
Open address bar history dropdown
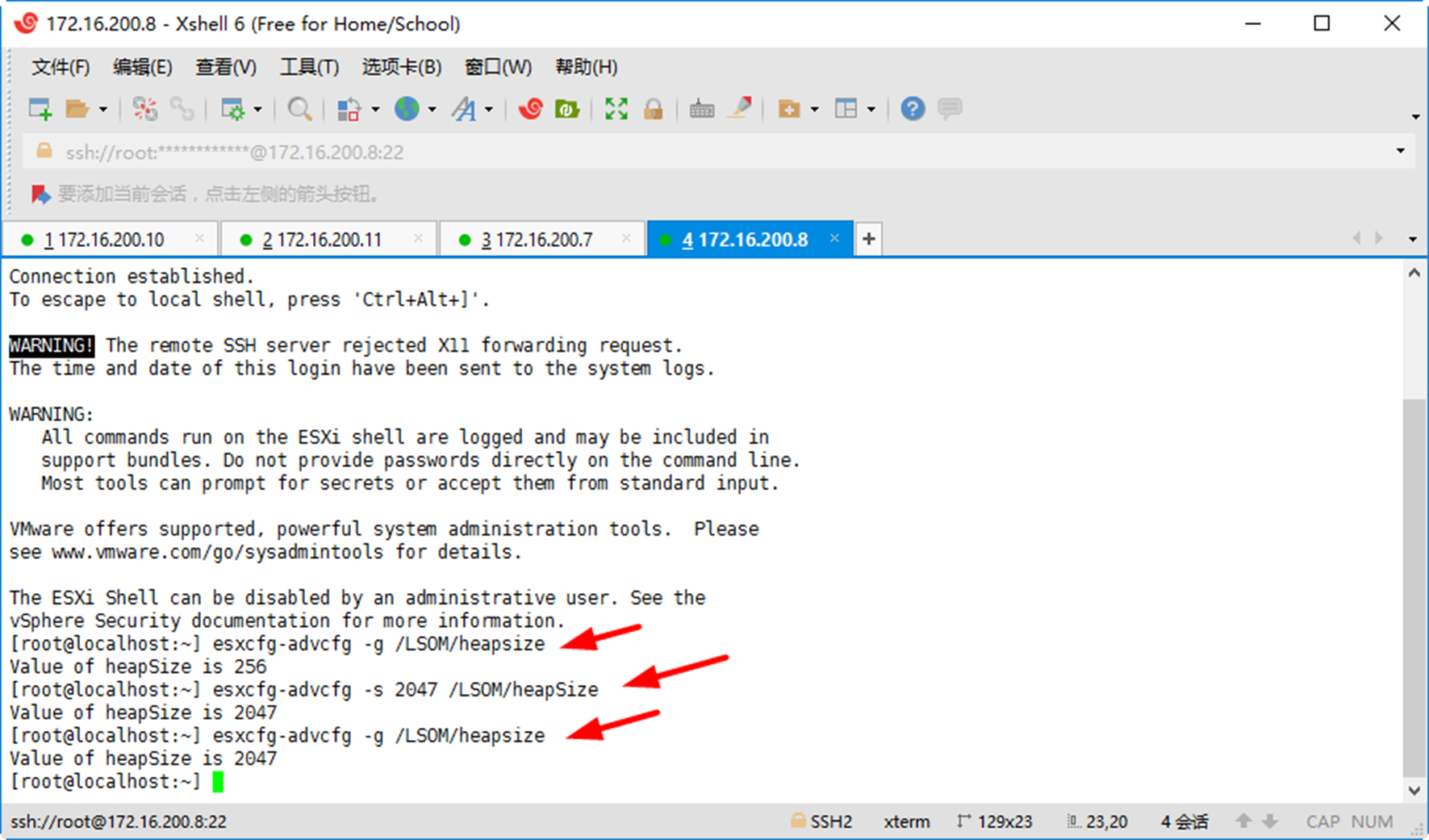pos(1401,151)
